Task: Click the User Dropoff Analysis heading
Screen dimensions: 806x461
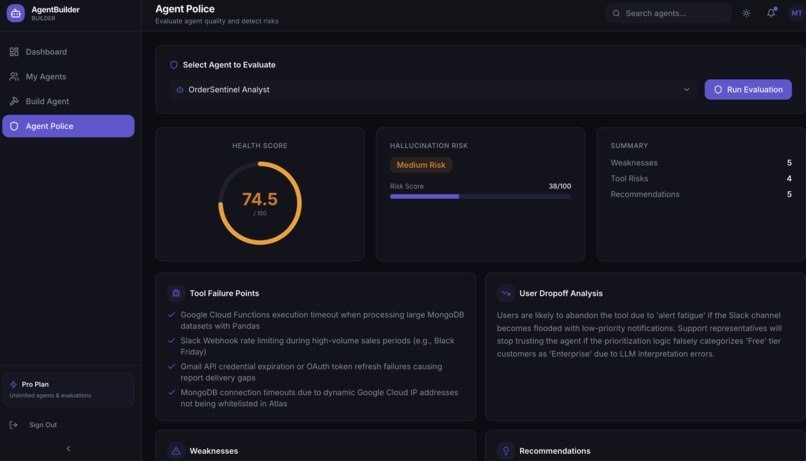Action: (561, 293)
